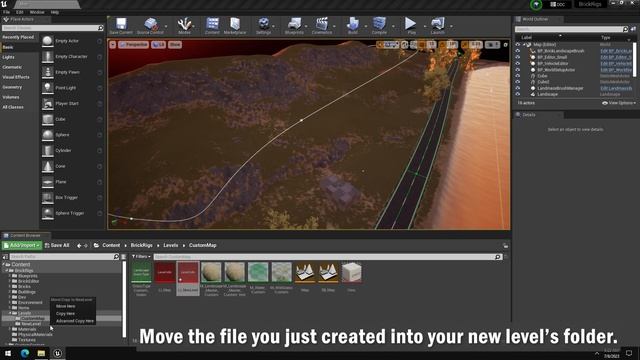The width and height of the screenshot is (640, 360).
Task: Toggle visibility of the Cube actor
Action: 518,76
